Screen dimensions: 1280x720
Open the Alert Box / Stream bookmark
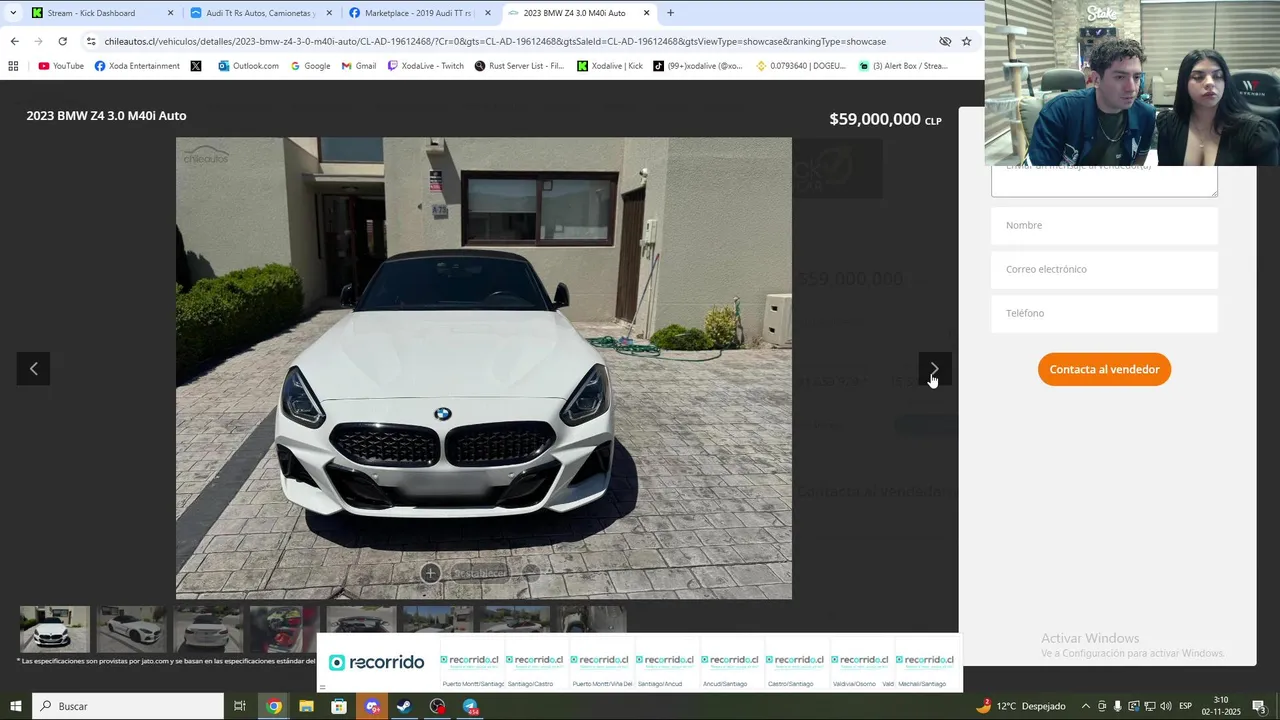pos(903,66)
